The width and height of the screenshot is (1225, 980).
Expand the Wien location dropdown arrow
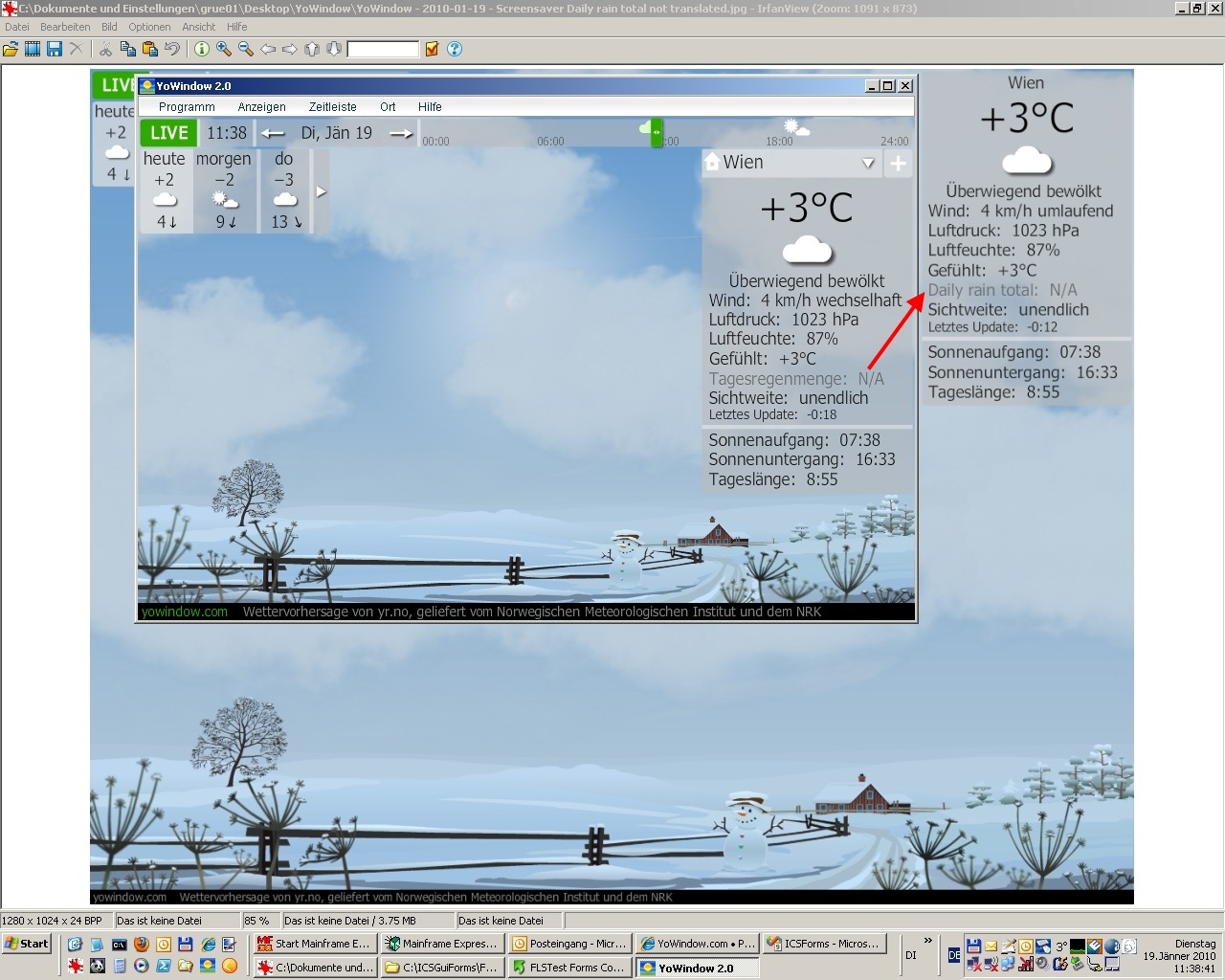click(x=868, y=164)
